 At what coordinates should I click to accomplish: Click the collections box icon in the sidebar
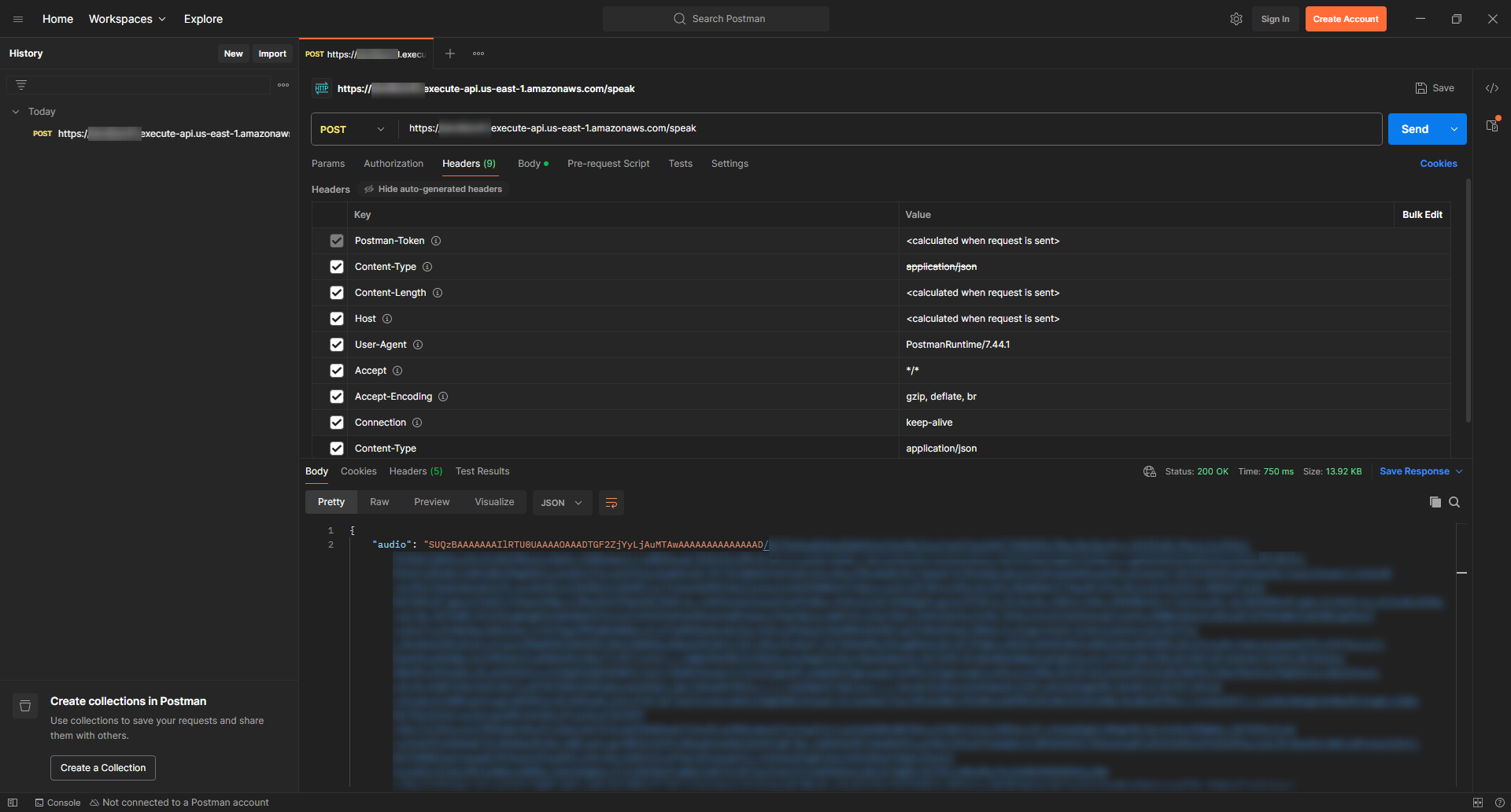[25, 706]
